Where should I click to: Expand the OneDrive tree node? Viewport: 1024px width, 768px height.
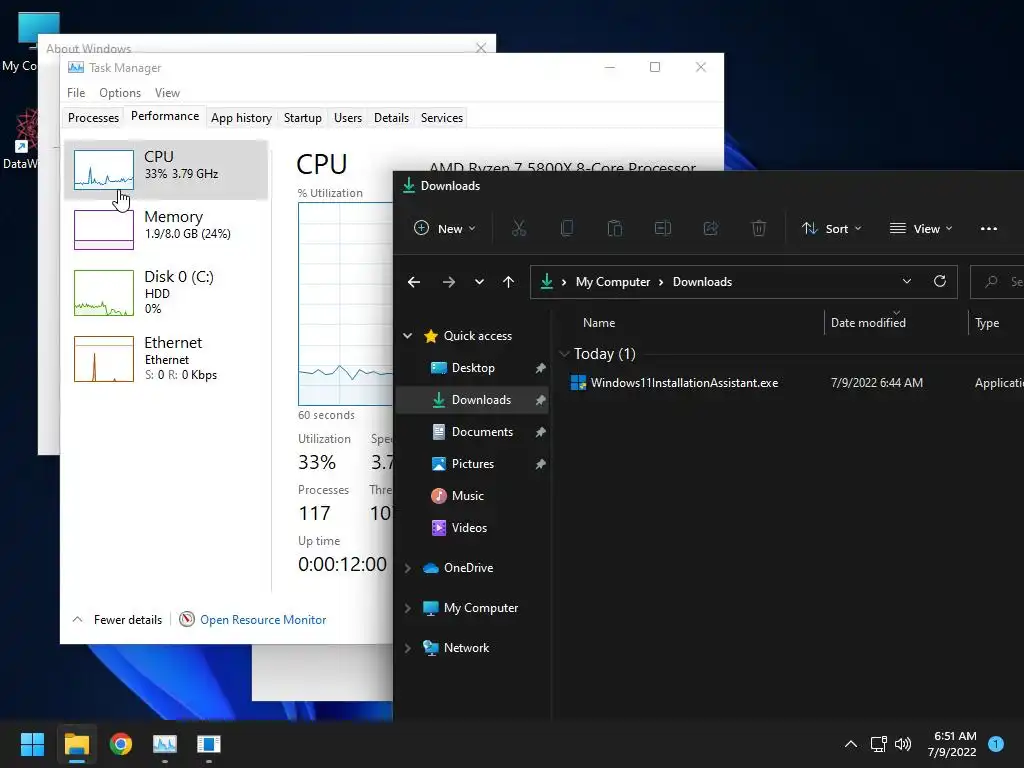click(x=408, y=568)
